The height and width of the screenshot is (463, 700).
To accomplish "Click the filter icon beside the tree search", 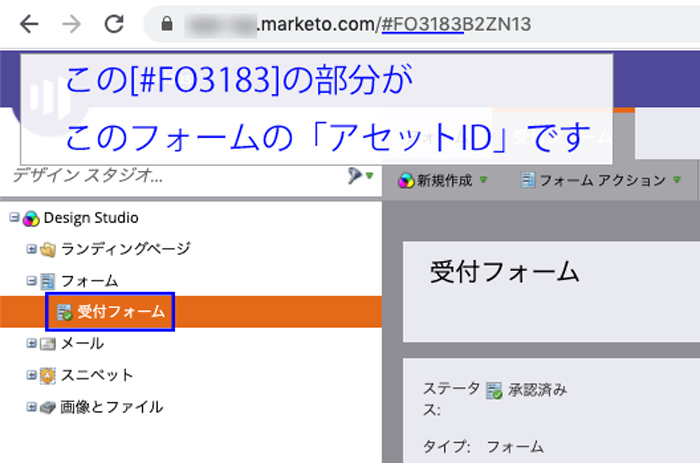I will (359, 177).
